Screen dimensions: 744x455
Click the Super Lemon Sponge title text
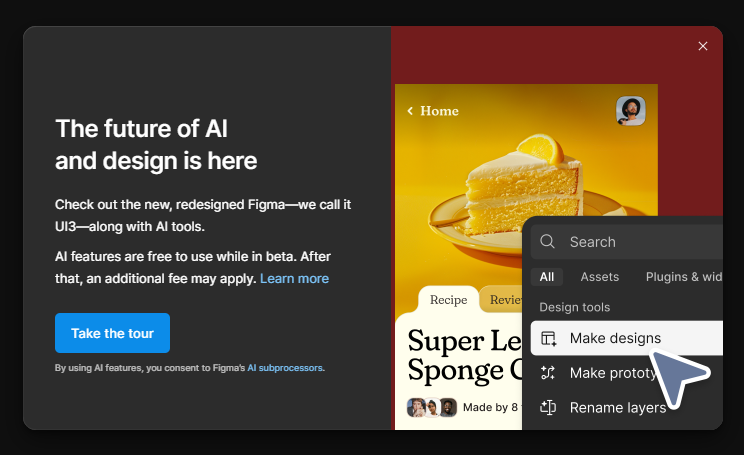(464, 355)
